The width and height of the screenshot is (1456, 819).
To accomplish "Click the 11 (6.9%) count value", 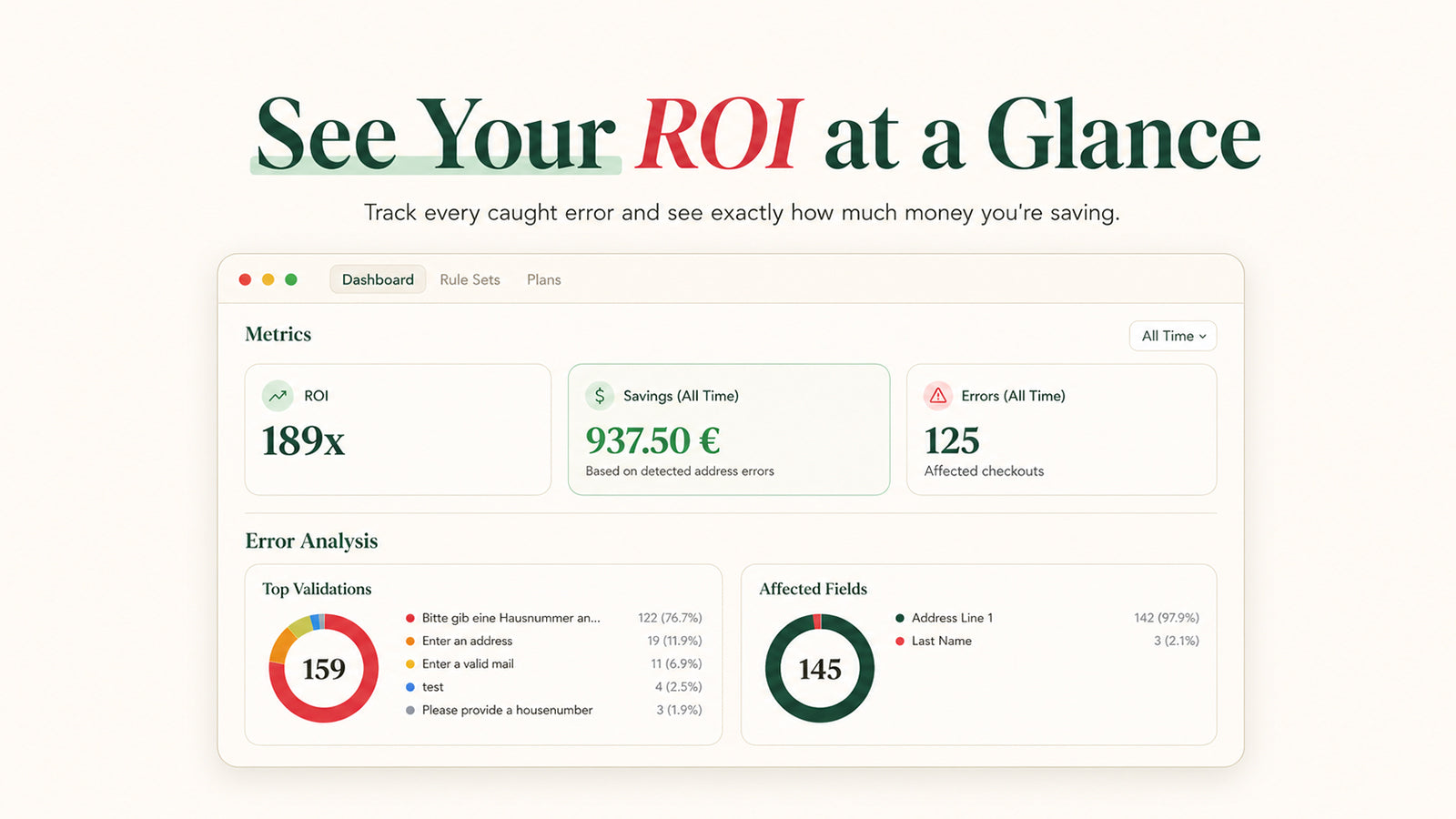I will coord(676,664).
